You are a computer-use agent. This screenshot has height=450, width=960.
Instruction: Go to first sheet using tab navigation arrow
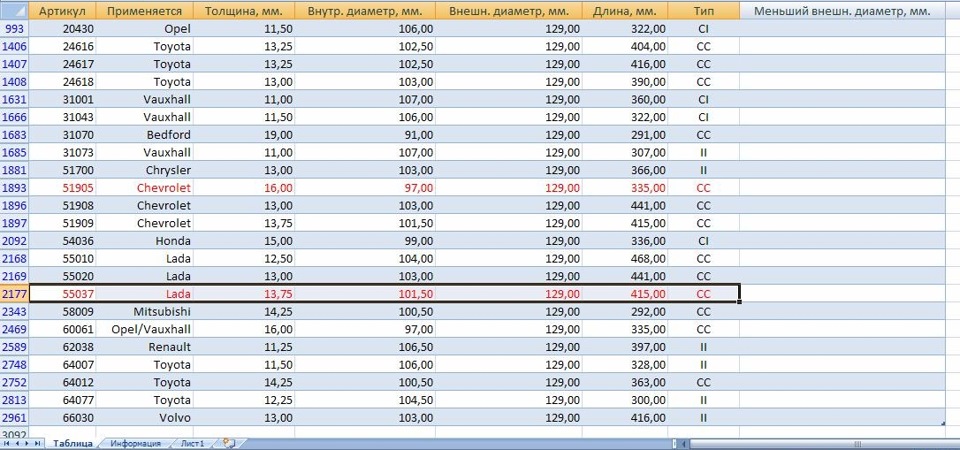[6, 443]
